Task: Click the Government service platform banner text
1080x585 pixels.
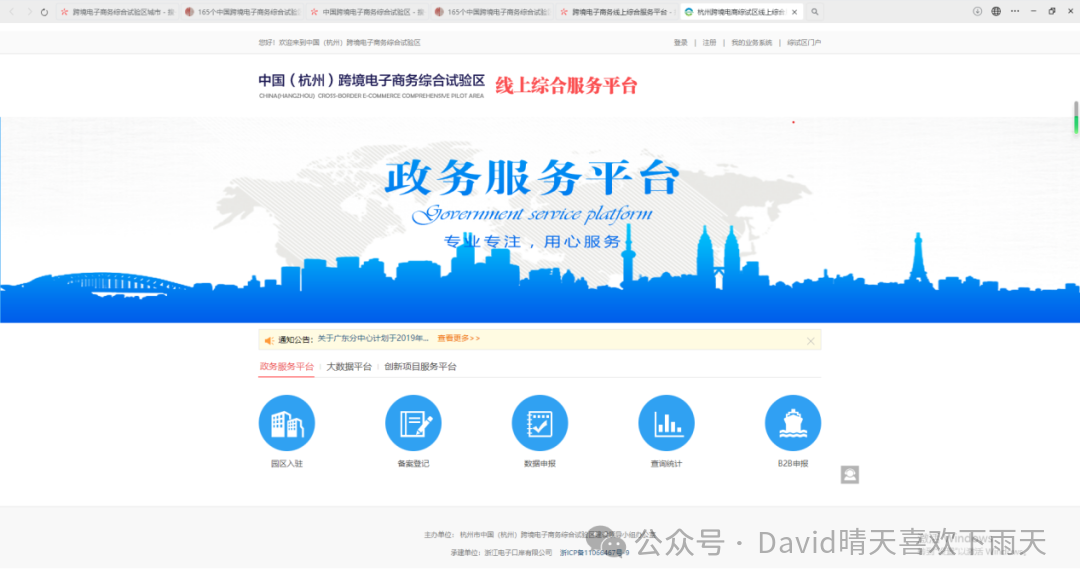Action: point(532,214)
